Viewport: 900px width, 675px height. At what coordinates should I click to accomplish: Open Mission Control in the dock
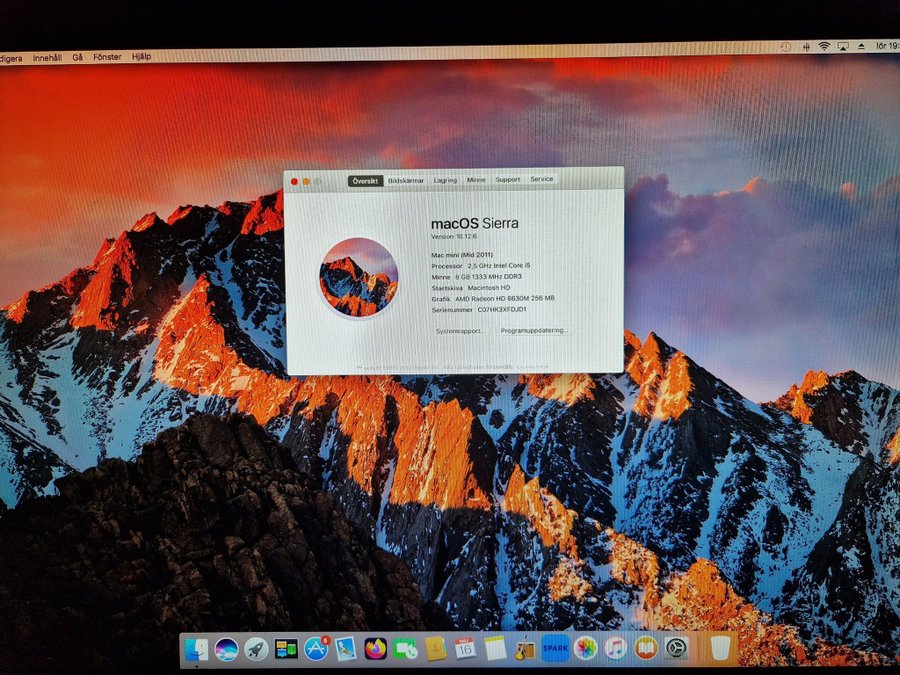286,649
